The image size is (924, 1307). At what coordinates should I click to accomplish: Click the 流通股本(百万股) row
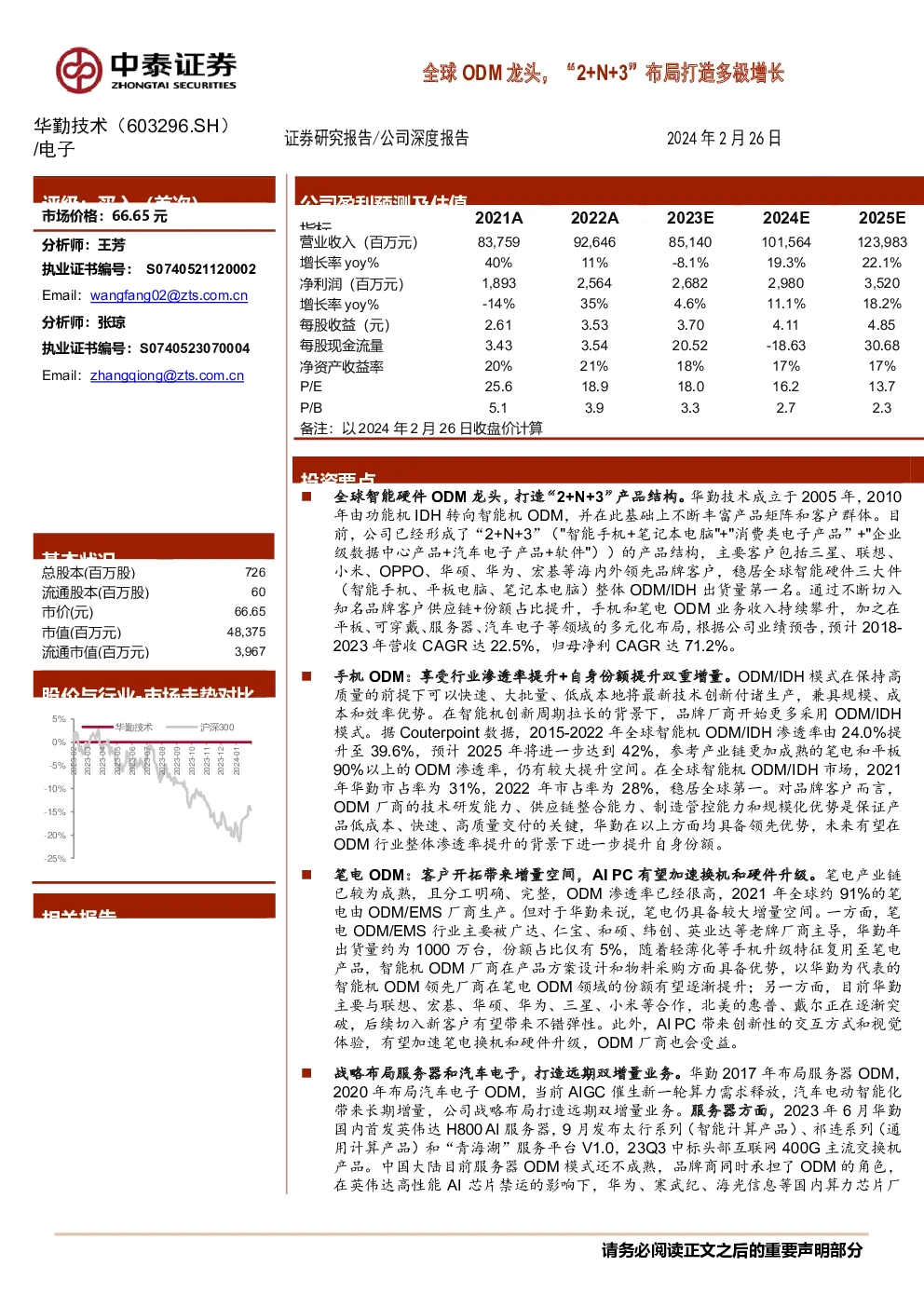click(154, 592)
